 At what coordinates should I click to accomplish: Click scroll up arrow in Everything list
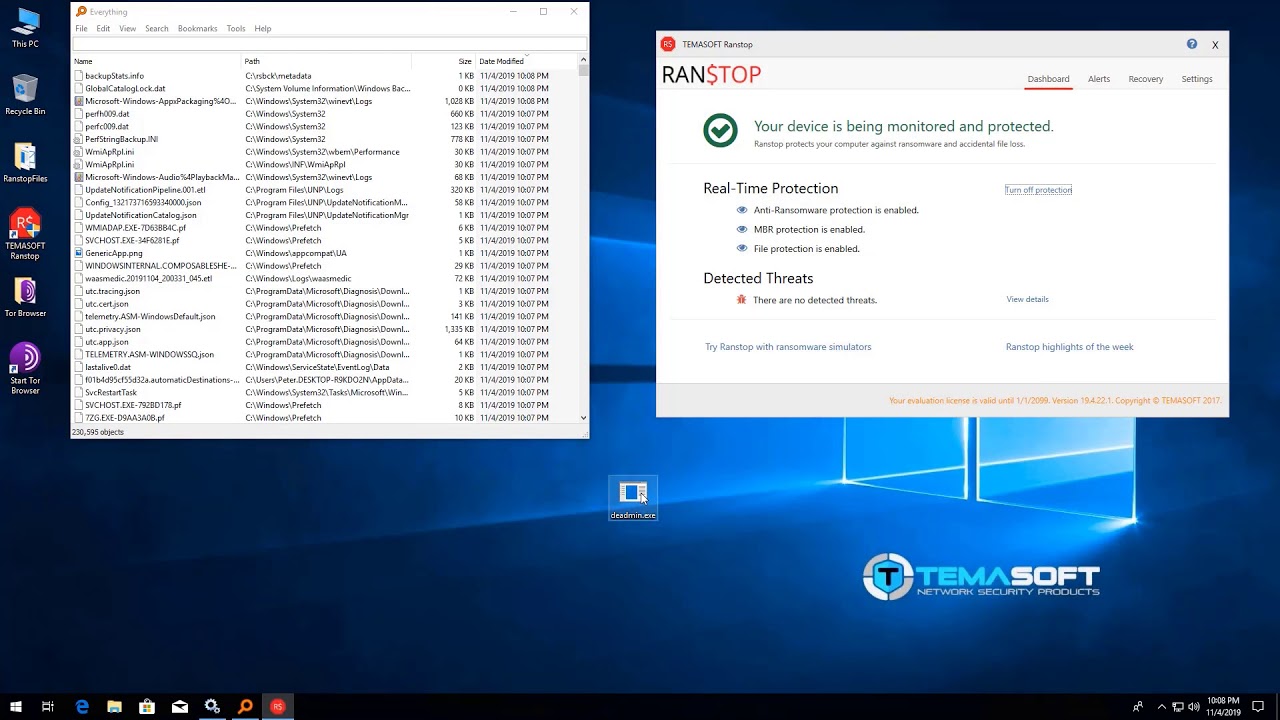click(x=583, y=61)
